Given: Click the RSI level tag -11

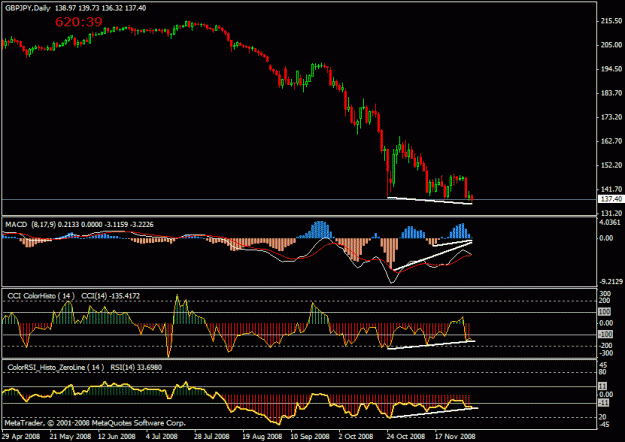Looking at the screenshot, I should [603, 403].
